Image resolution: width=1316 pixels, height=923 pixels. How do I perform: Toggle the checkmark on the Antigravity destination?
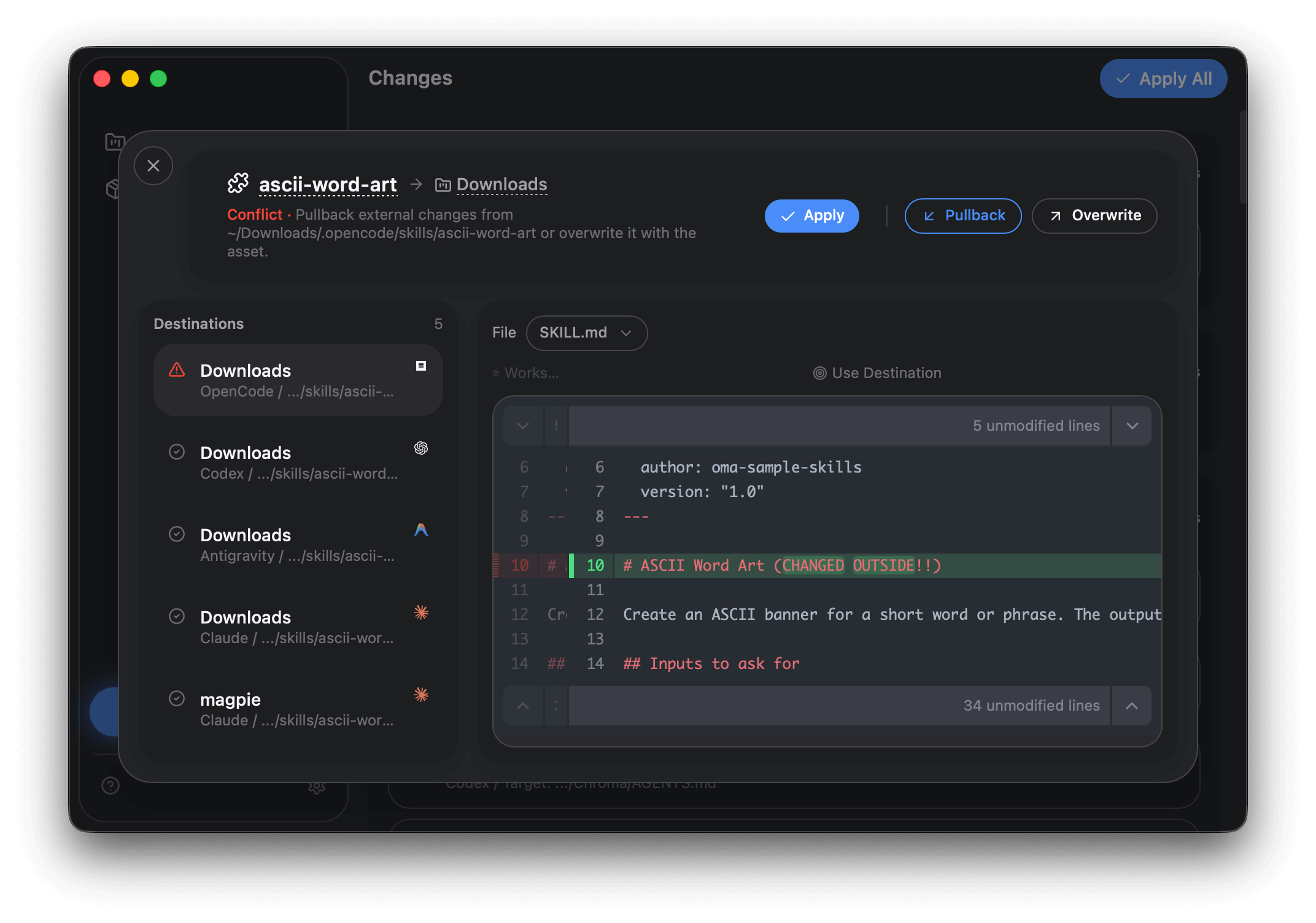click(177, 534)
